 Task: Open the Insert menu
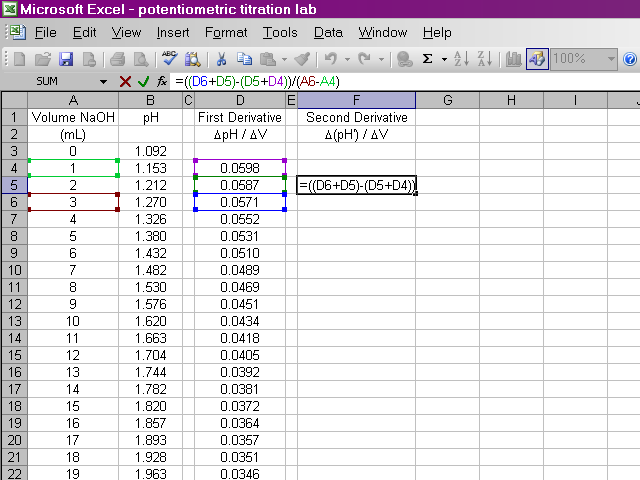[x=173, y=33]
